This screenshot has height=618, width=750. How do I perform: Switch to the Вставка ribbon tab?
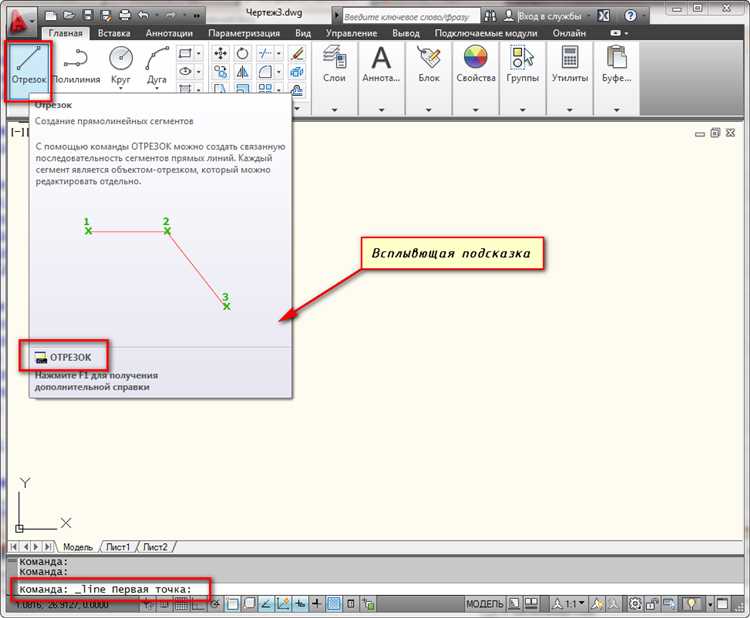pos(114,33)
